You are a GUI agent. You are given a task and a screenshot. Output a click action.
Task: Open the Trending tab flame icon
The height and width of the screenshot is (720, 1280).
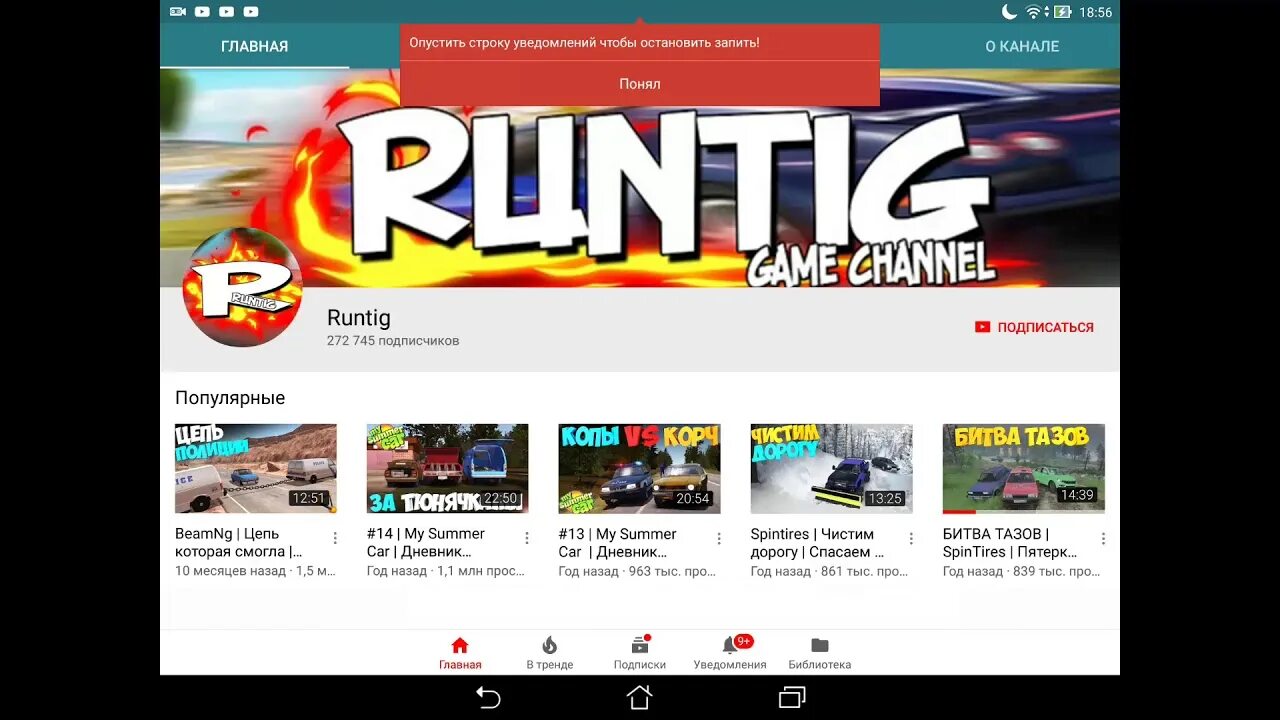[x=549, y=645]
